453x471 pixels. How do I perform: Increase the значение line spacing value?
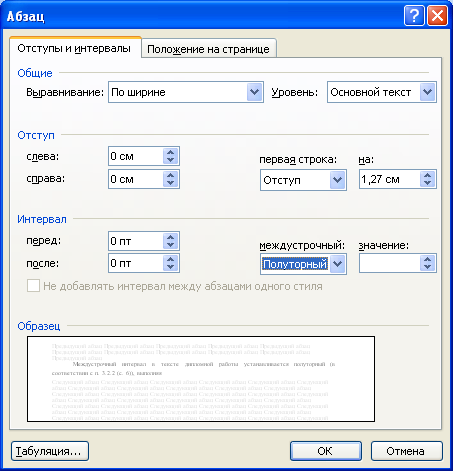pyautogui.click(x=428, y=260)
